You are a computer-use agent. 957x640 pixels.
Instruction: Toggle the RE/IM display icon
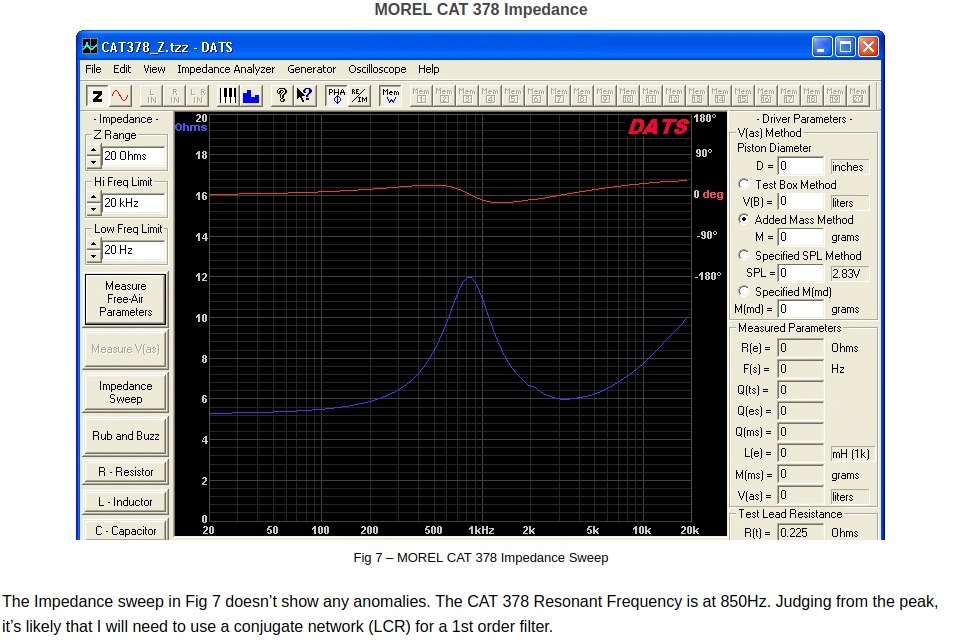pos(359,96)
